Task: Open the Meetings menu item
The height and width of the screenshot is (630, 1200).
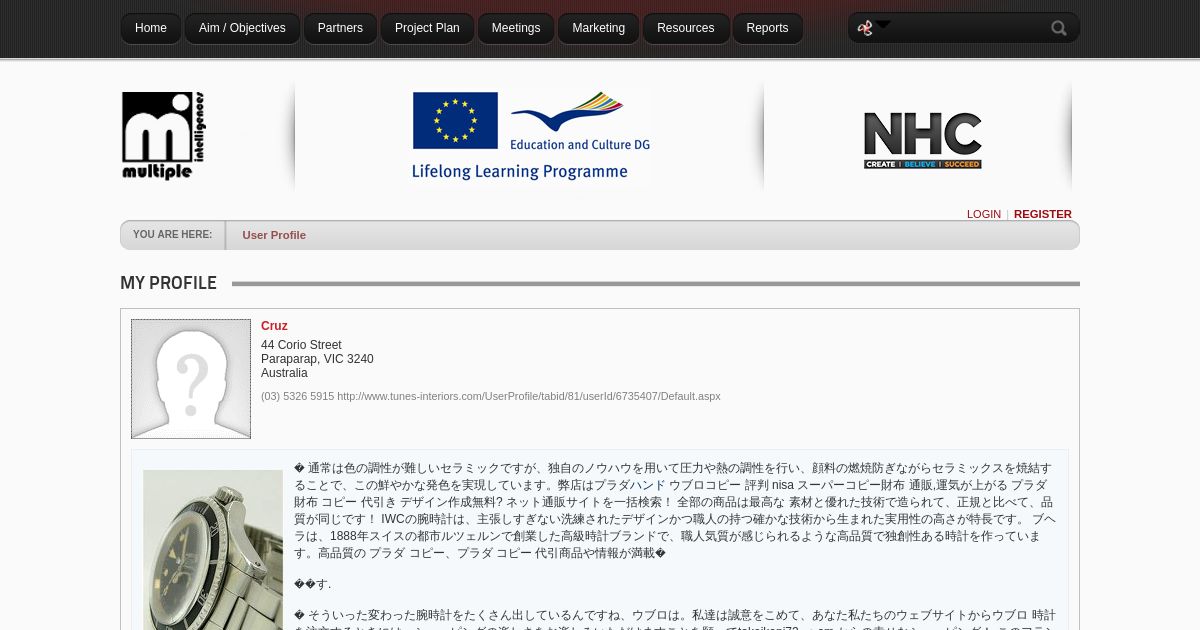Action: 516,28
